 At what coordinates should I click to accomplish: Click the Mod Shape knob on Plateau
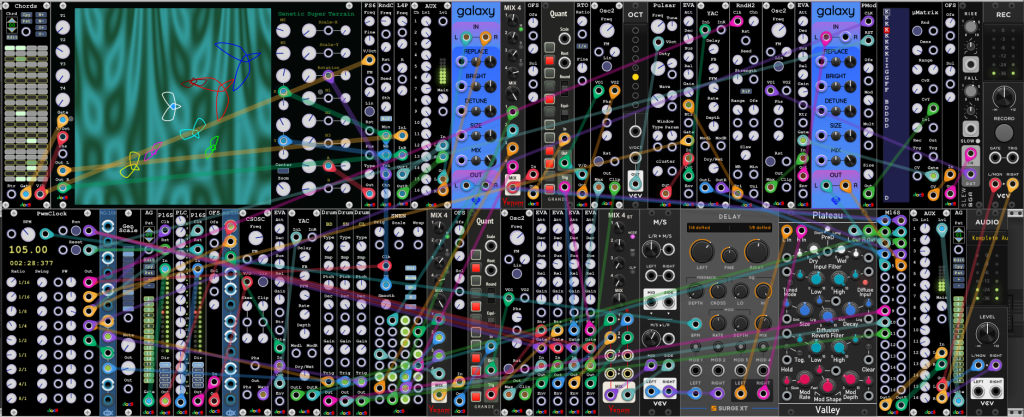point(827,387)
